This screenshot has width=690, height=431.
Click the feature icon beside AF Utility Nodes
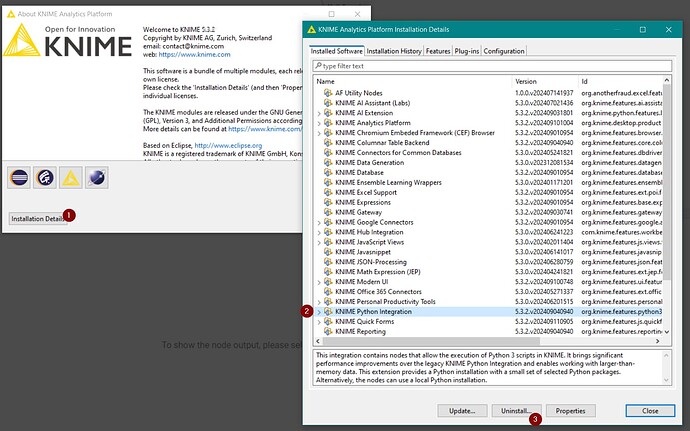coord(328,93)
